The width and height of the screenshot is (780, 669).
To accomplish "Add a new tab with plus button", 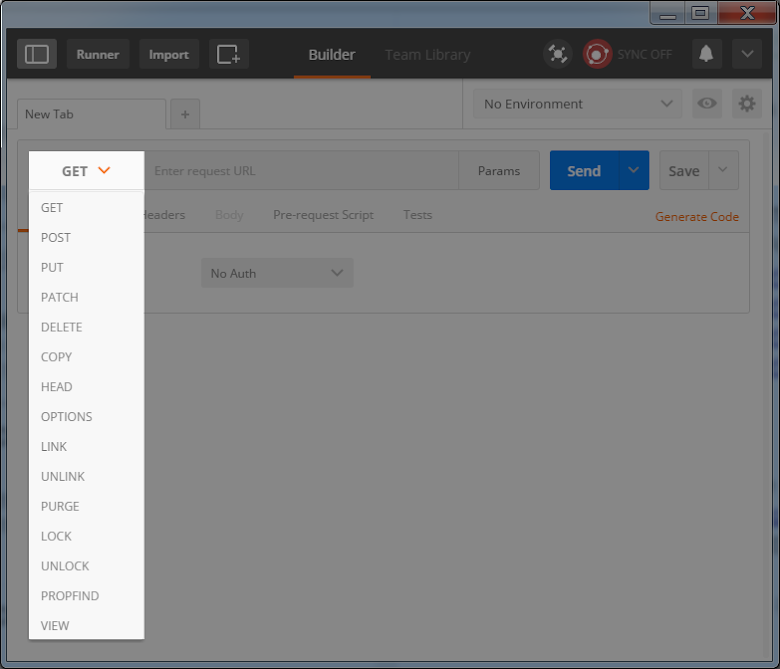I will (185, 114).
